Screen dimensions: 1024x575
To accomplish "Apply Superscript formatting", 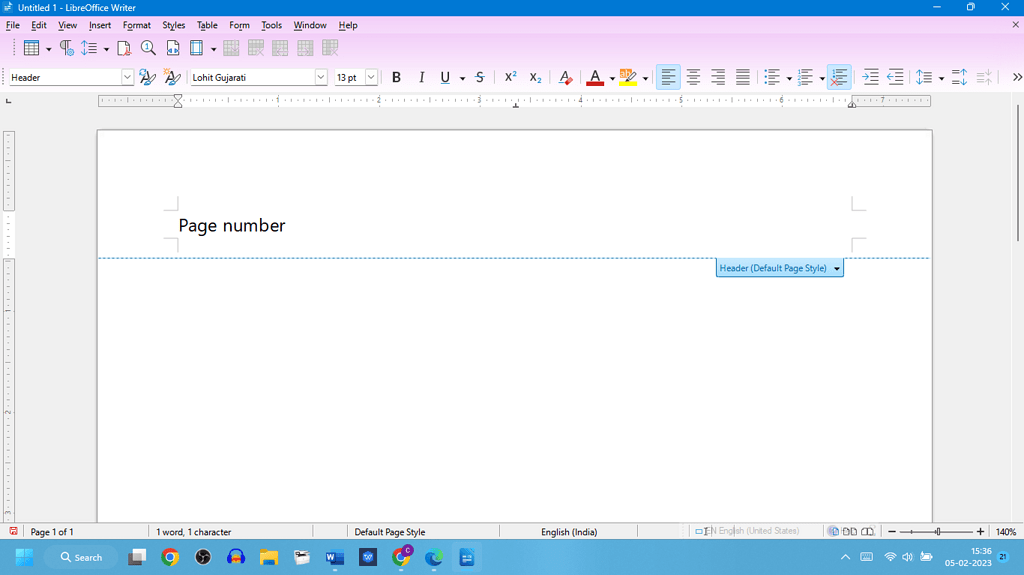I will click(510, 77).
